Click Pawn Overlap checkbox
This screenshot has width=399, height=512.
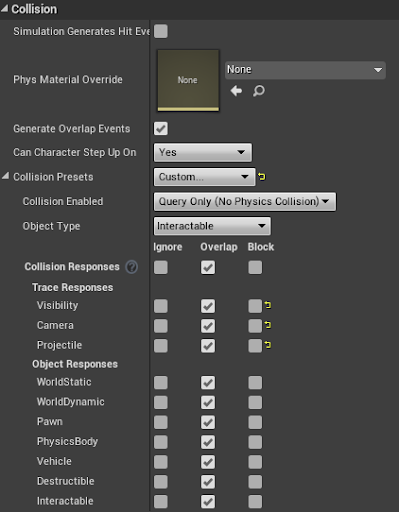[x=208, y=422]
